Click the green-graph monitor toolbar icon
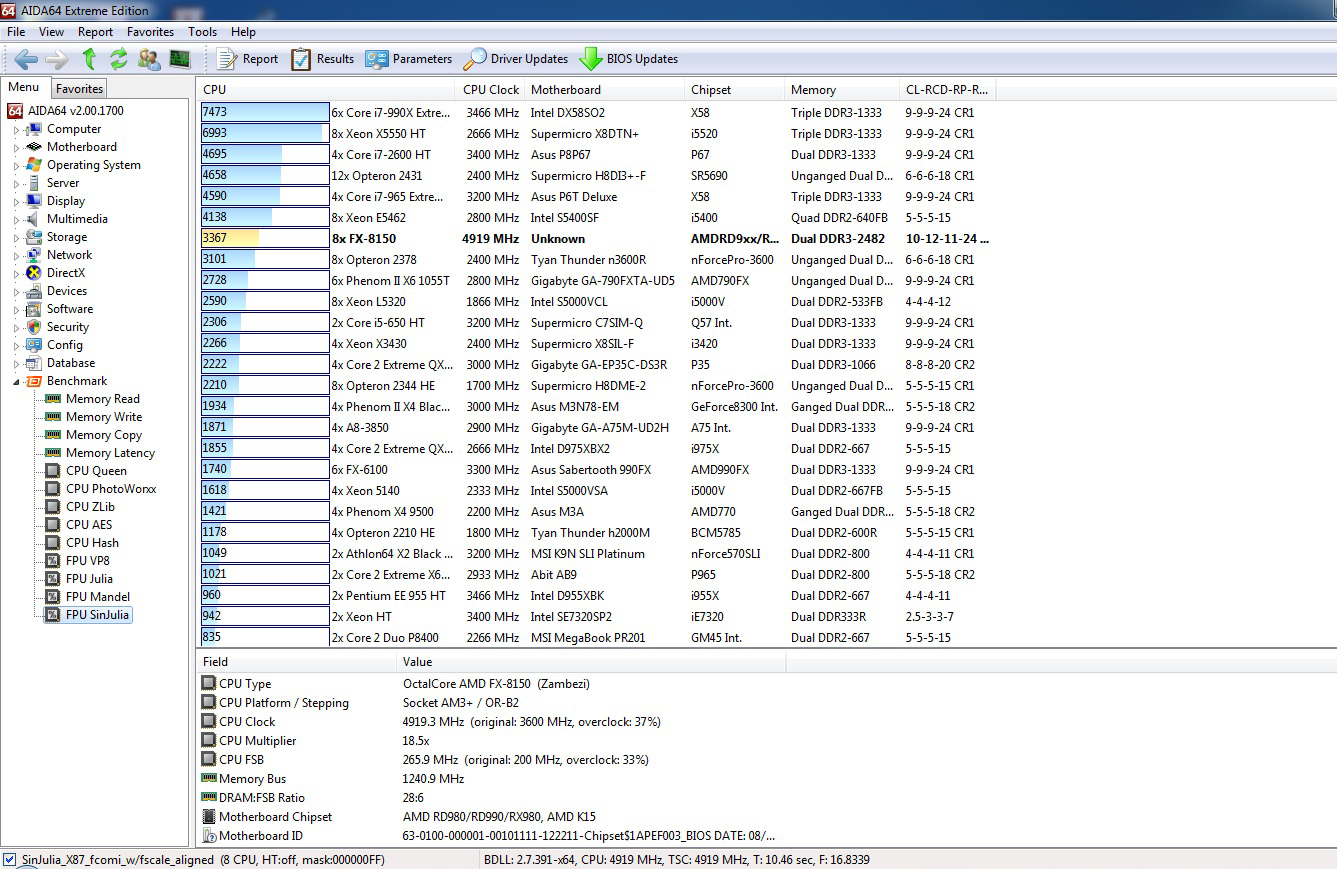Screen dimensions: 1337x869 (x=180, y=59)
